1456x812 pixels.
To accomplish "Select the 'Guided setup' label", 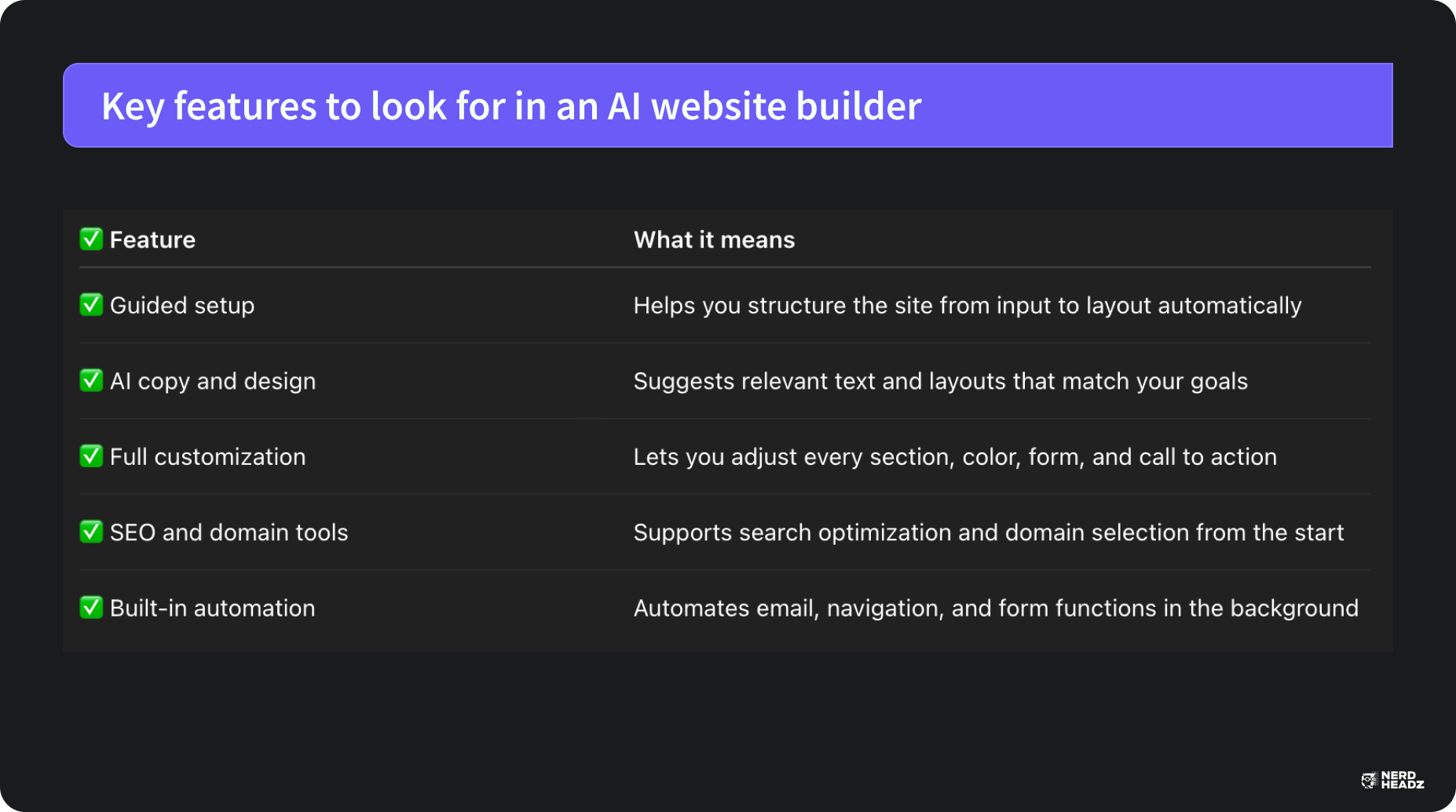I will tap(182, 305).
